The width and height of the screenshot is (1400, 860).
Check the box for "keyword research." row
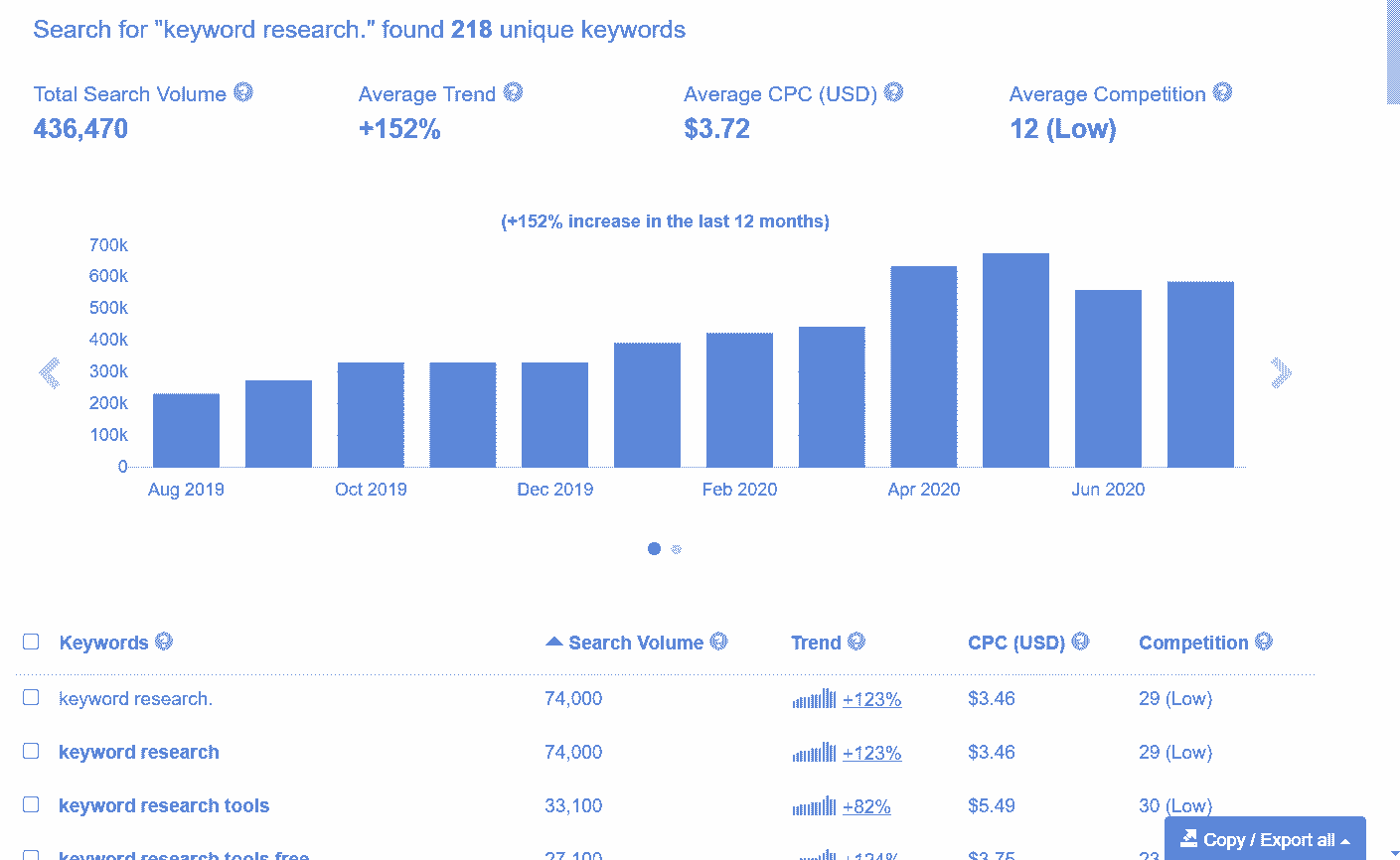(x=31, y=697)
